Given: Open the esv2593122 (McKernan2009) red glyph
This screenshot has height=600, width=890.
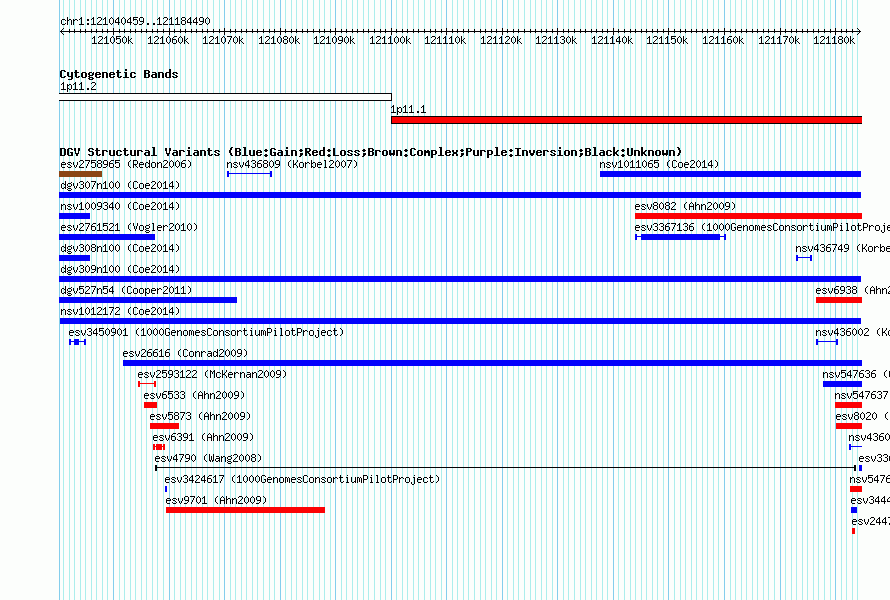Looking at the screenshot, I should [147, 384].
